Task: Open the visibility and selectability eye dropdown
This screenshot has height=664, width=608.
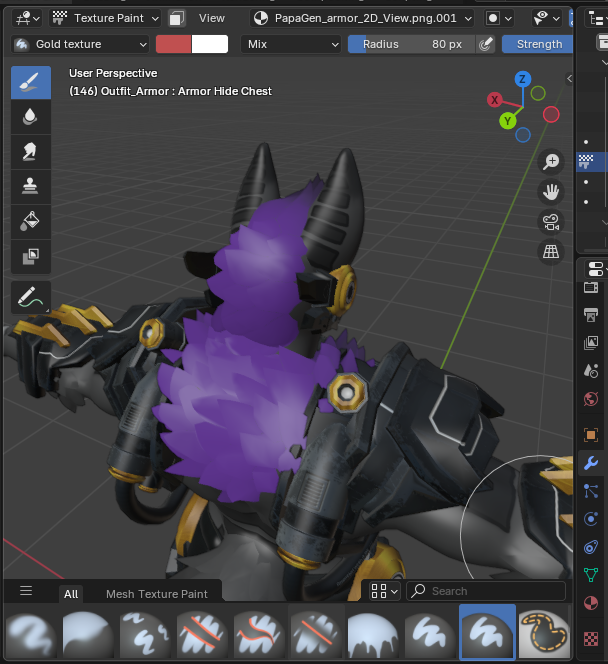Action: [x=547, y=19]
